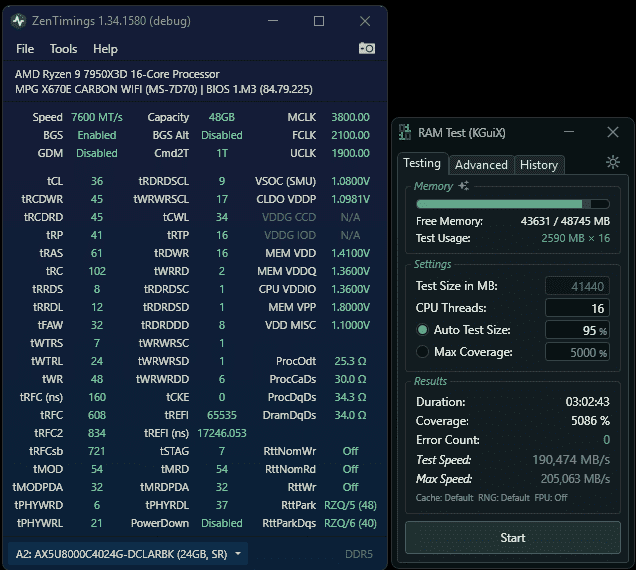This screenshot has width=636, height=570.
Task: Click the DDR5 label in ZenTimings
Action: click(x=359, y=554)
